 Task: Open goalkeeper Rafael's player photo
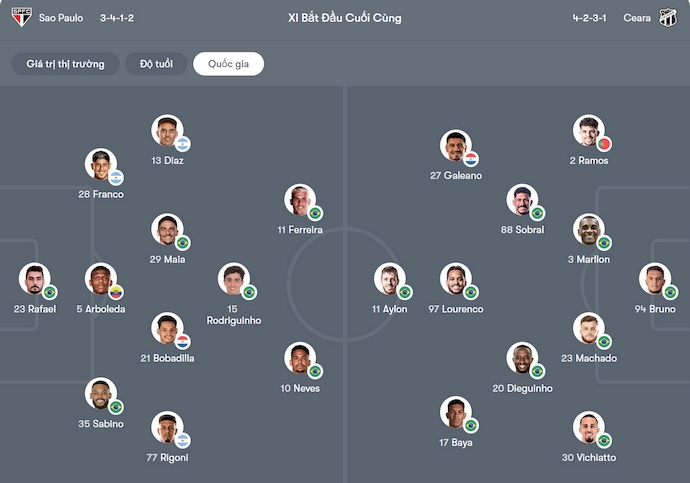33,278
